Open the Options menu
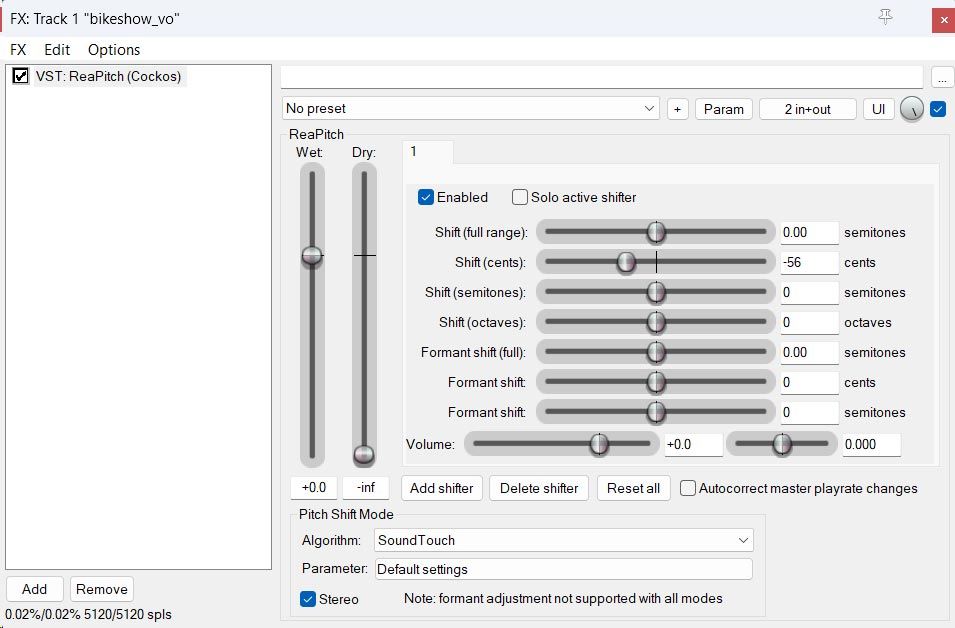The image size is (955, 628). pyautogui.click(x=113, y=49)
